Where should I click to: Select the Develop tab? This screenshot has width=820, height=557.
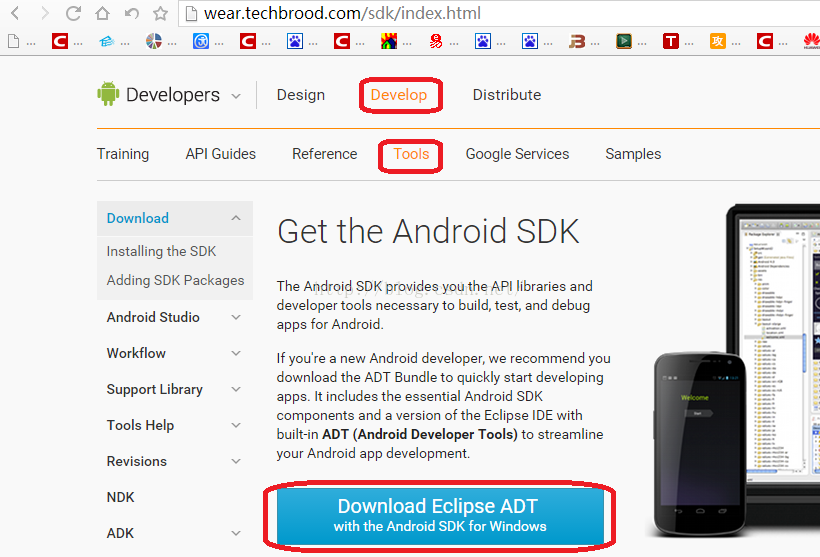coord(399,95)
